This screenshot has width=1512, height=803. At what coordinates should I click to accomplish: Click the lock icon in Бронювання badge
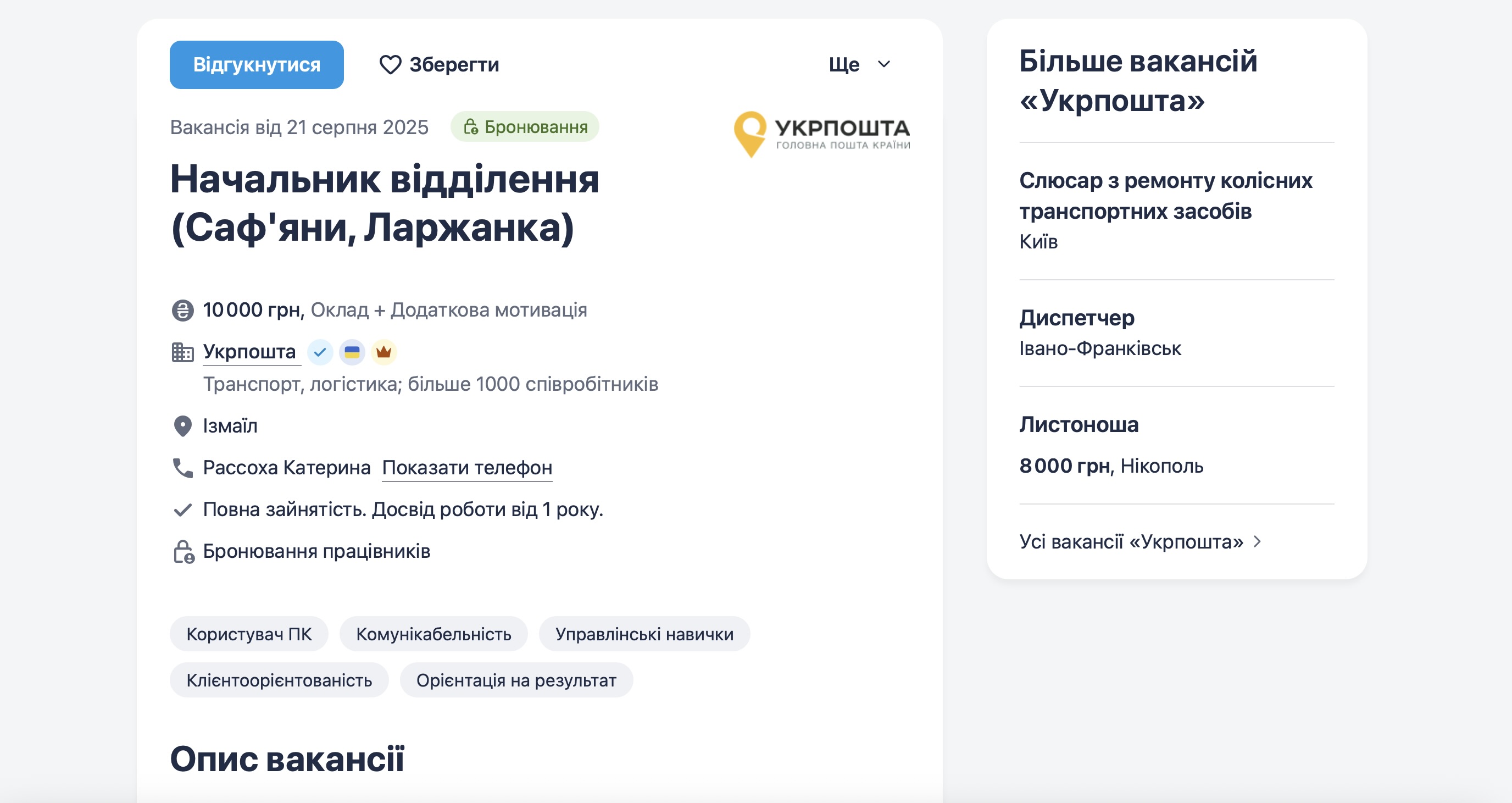471,127
